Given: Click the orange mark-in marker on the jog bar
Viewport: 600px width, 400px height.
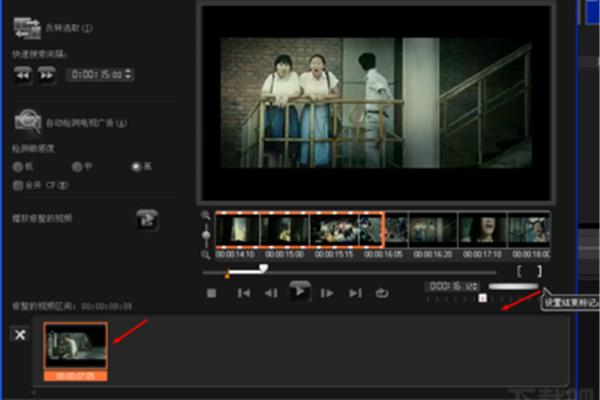Looking at the screenshot, I should click(x=227, y=274).
